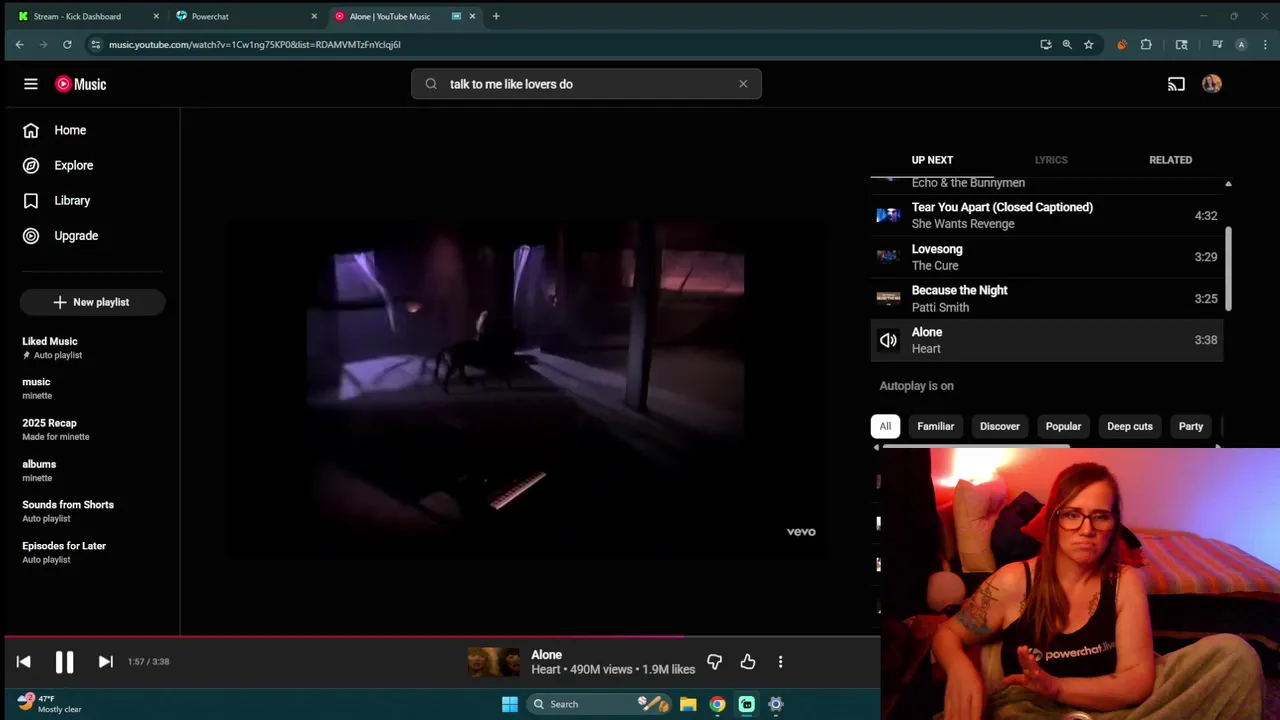Open a new browser tab
1280x720 pixels.
496,16
